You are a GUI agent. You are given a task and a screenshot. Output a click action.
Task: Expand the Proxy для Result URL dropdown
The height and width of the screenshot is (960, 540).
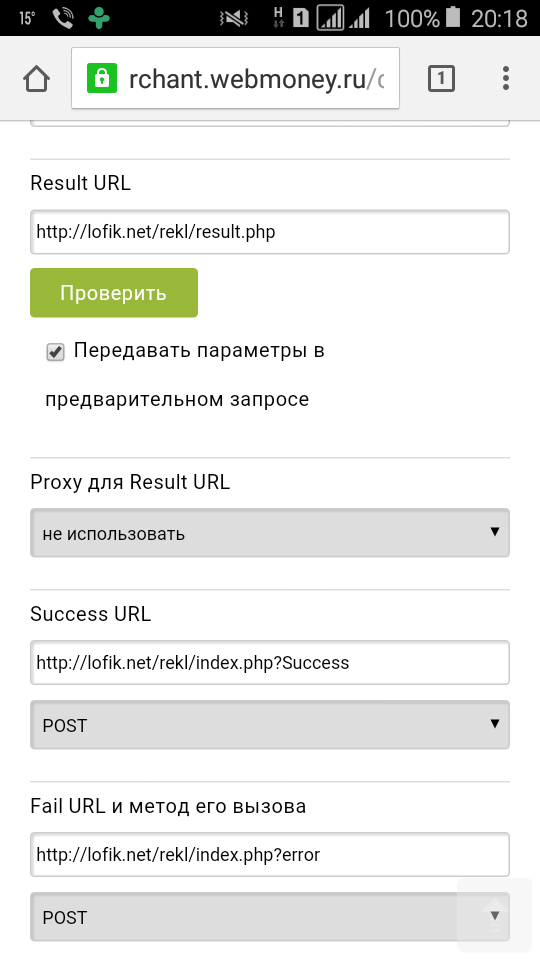click(x=269, y=533)
